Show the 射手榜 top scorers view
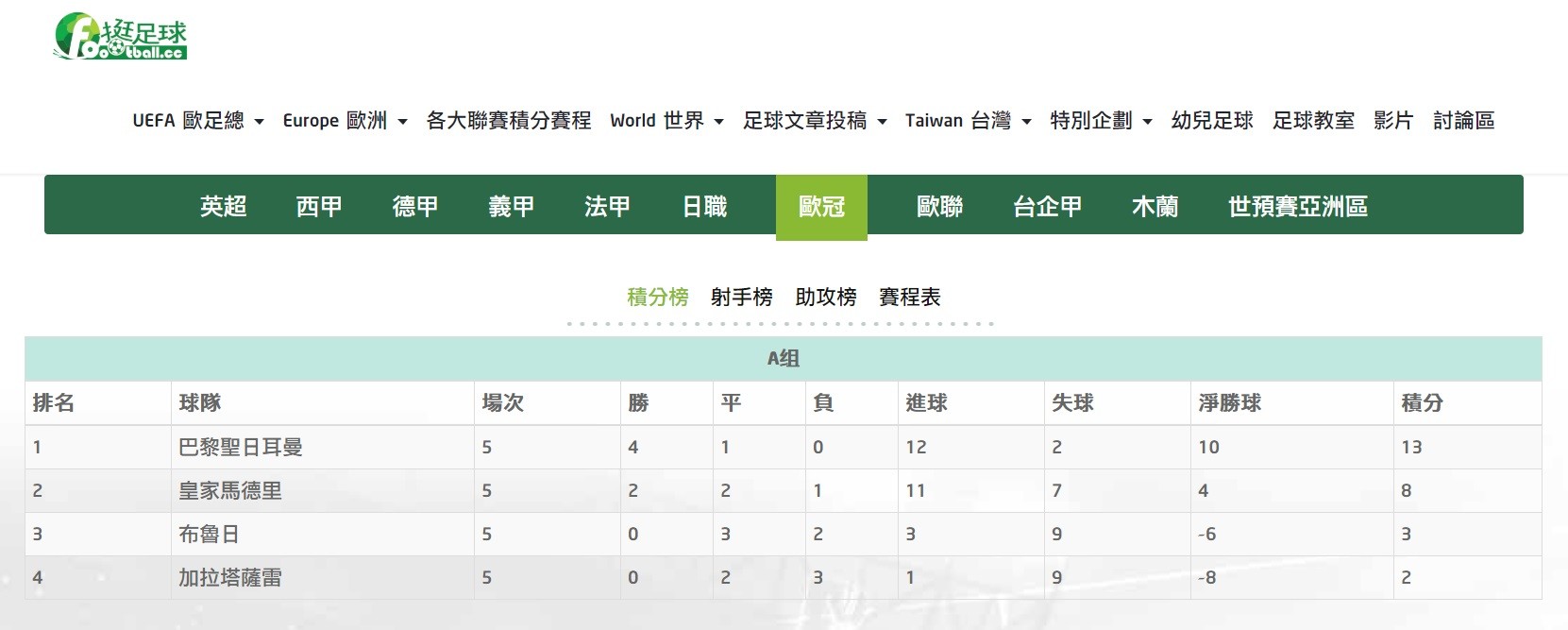The image size is (1568, 630). (x=742, y=297)
